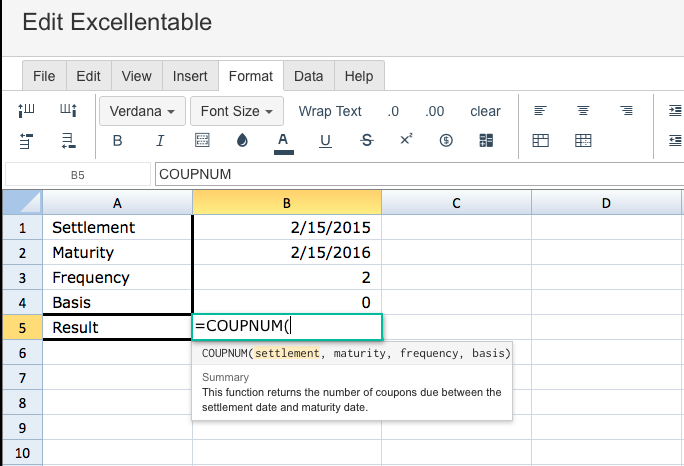
Task: Select the center align icon
Action: (x=583, y=111)
